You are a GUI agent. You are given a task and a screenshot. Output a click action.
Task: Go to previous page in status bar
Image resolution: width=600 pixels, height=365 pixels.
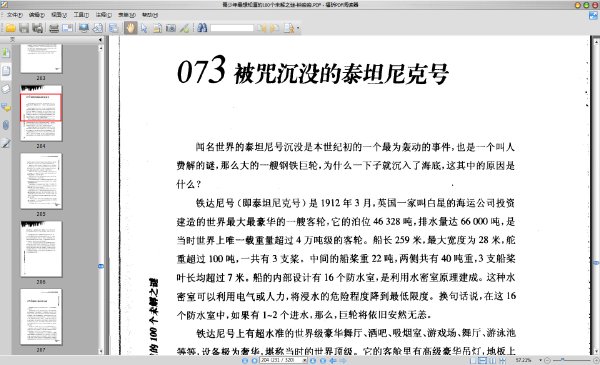(x=254, y=361)
